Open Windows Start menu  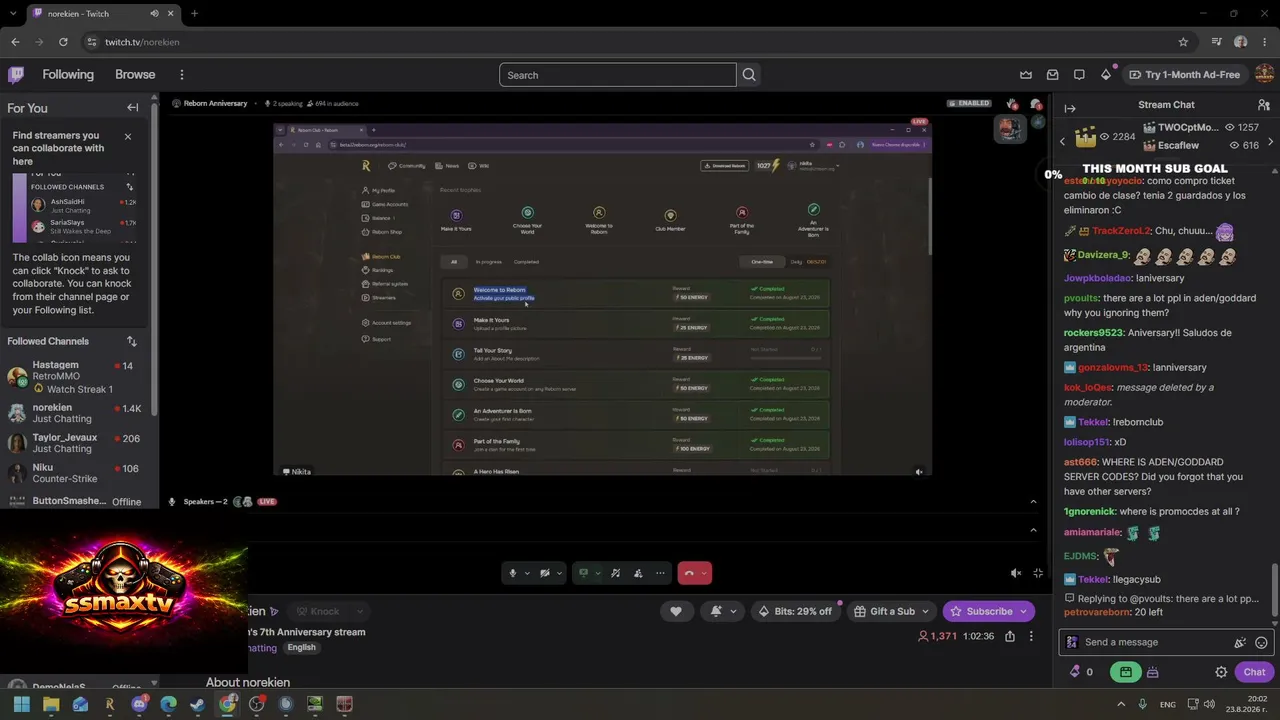pos(22,704)
